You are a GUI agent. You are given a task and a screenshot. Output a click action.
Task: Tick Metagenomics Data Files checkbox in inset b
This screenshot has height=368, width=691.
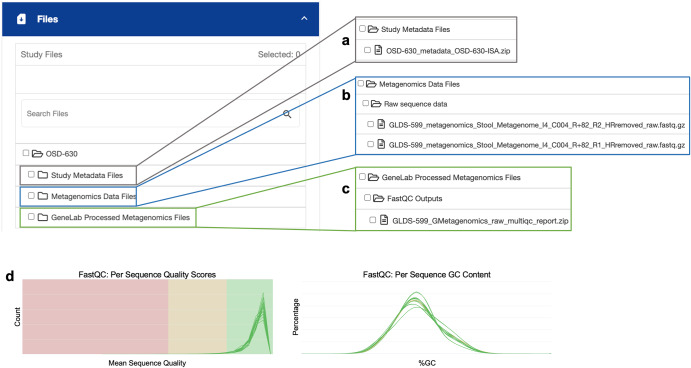pyautogui.click(x=360, y=83)
